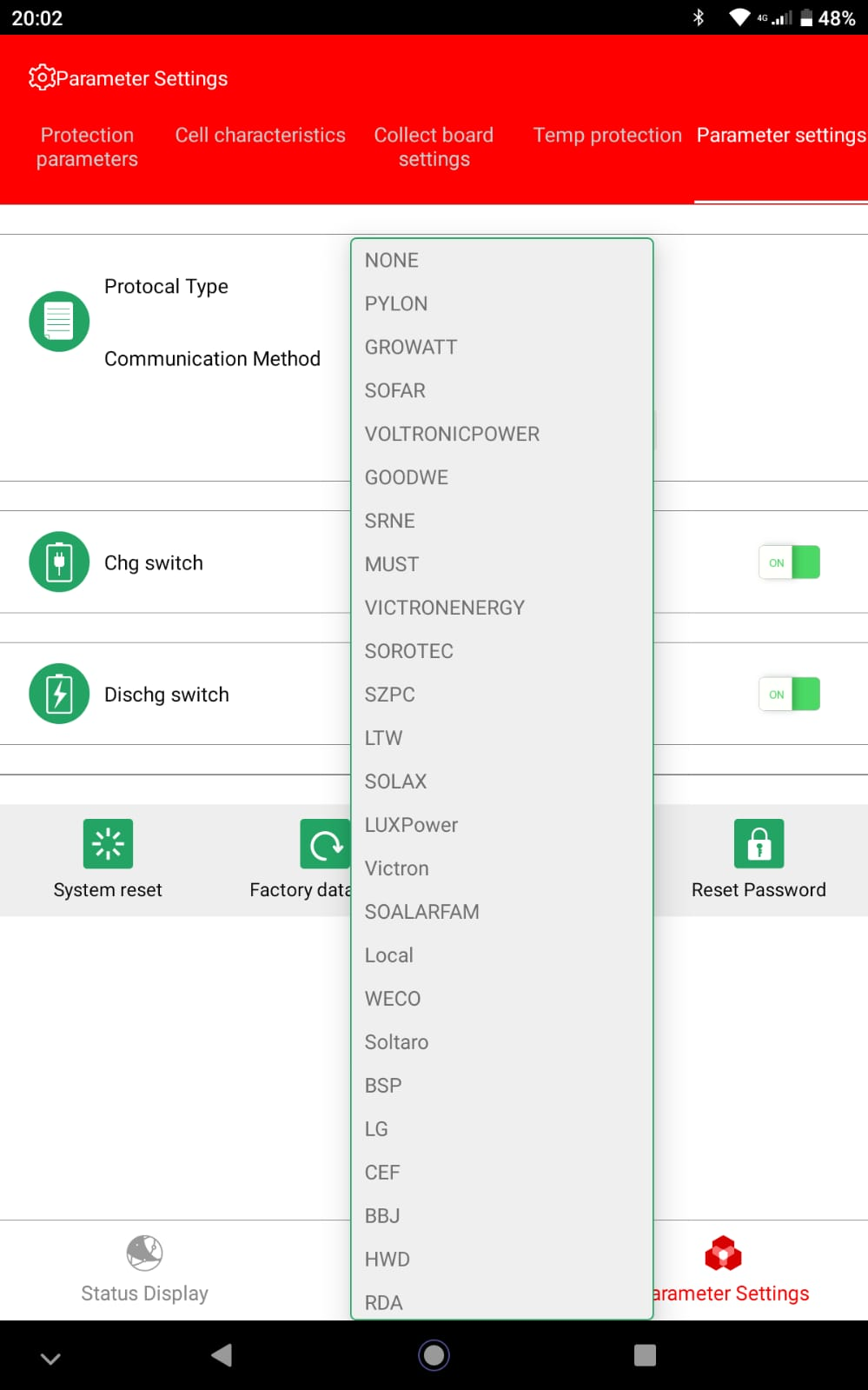Tap the Parameter Settings header title

pyautogui.click(x=142, y=78)
